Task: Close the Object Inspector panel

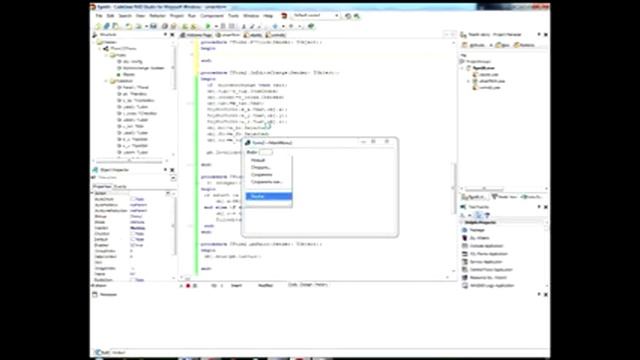Action: (172, 170)
